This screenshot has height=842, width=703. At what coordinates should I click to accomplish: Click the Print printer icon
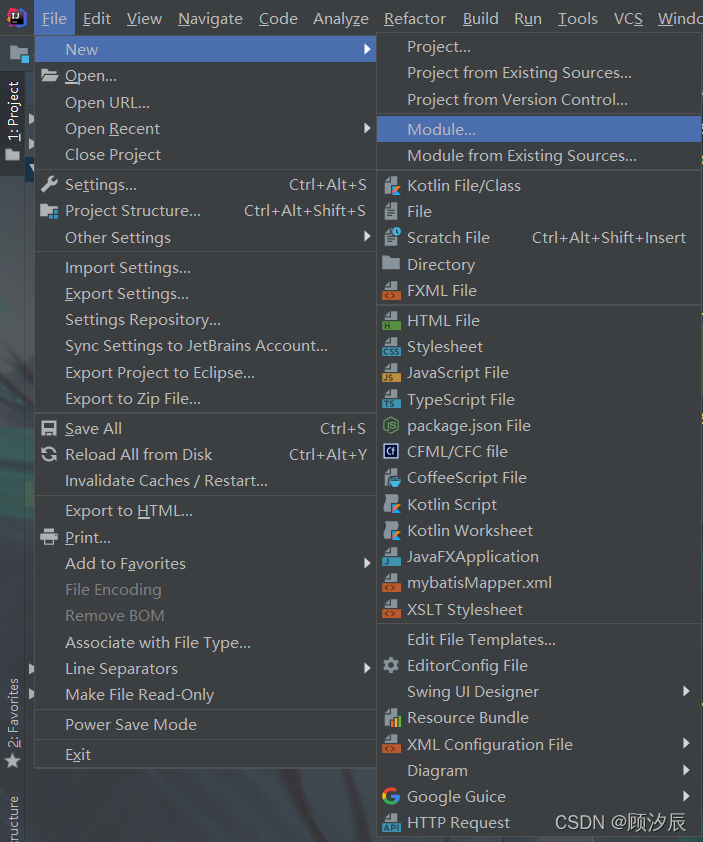tap(49, 537)
